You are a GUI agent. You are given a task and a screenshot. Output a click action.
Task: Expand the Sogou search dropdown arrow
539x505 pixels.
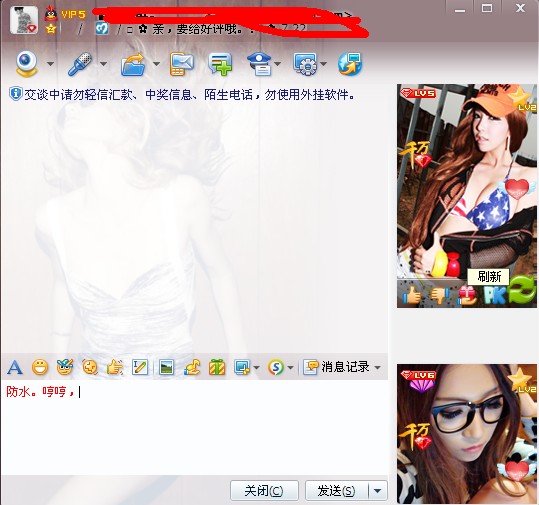click(x=290, y=368)
